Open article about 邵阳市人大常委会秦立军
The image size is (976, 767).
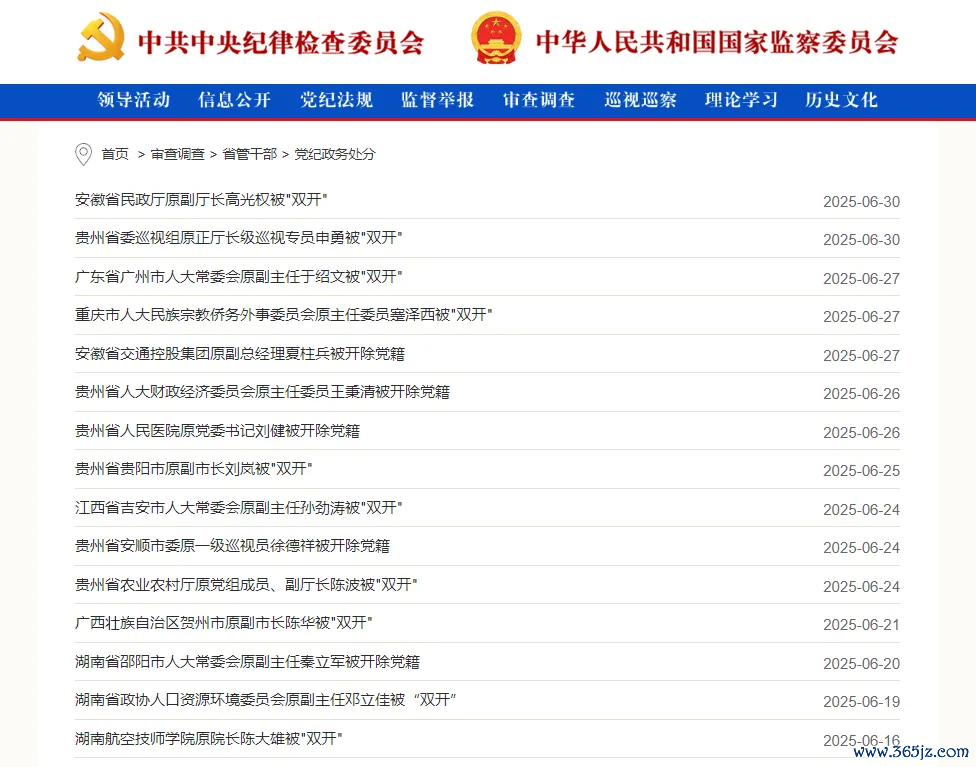[247, 661]
